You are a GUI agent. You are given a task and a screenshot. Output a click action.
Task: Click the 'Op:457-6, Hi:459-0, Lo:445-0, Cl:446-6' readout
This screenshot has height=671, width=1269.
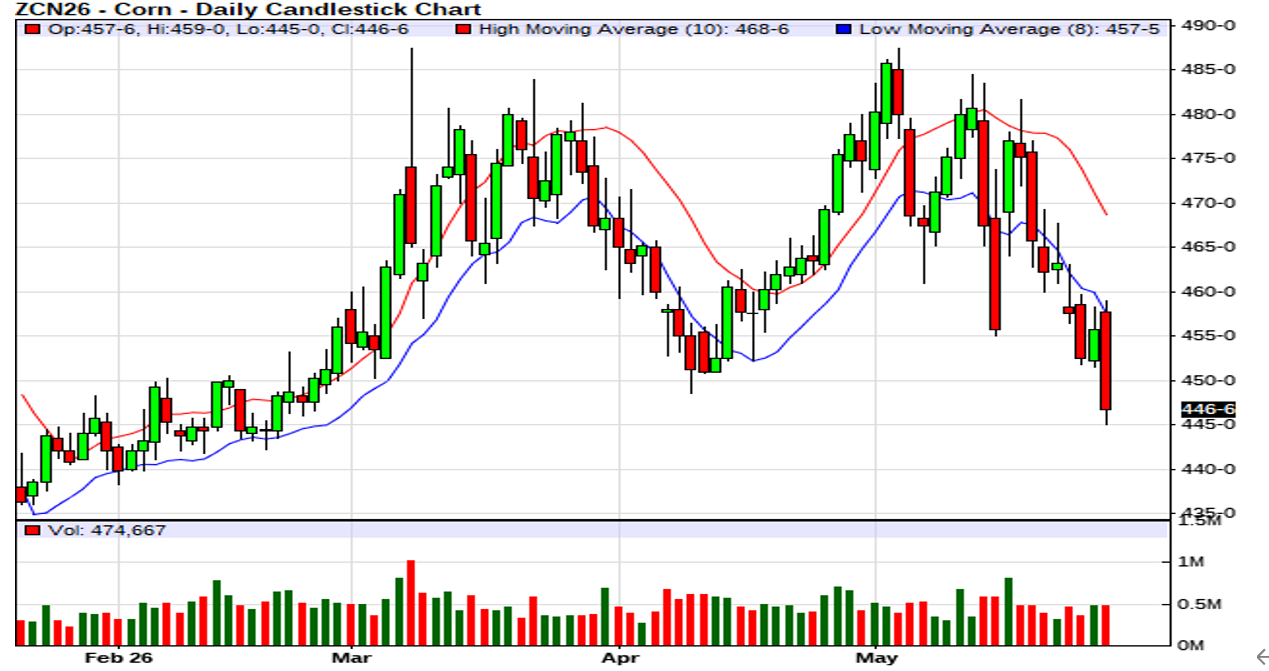pyautogui.click(x=228, y=30)
